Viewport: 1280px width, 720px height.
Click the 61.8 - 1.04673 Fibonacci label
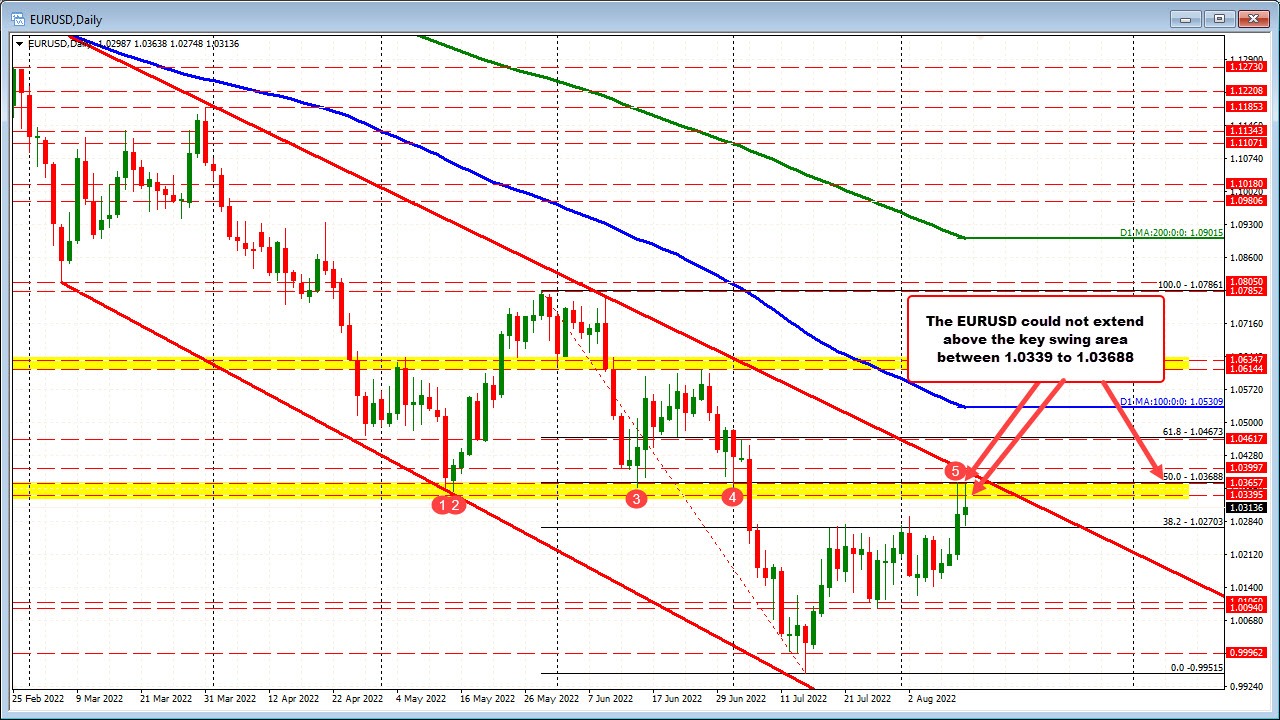point(1192,432)
